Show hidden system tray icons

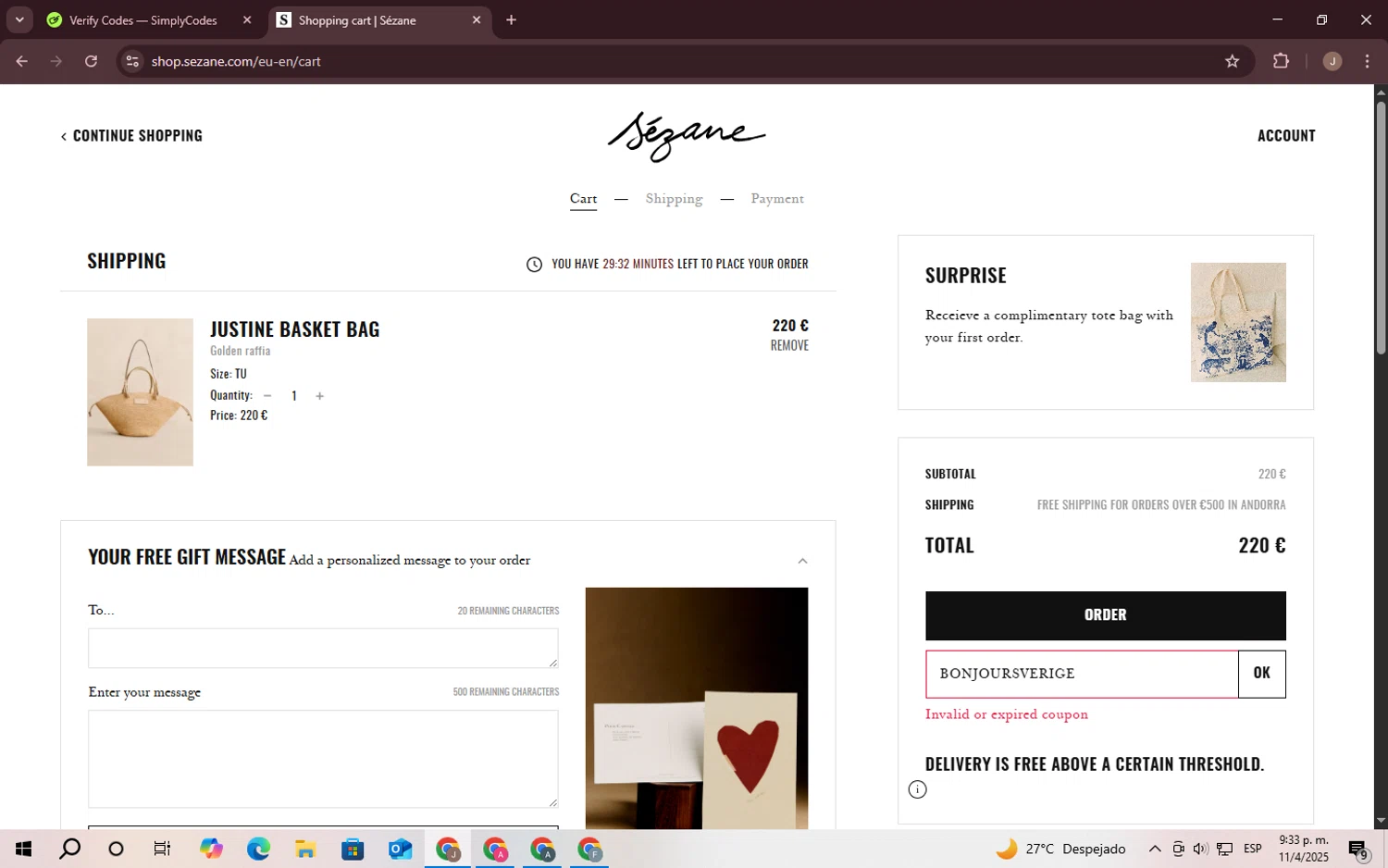click(1155, 849)
